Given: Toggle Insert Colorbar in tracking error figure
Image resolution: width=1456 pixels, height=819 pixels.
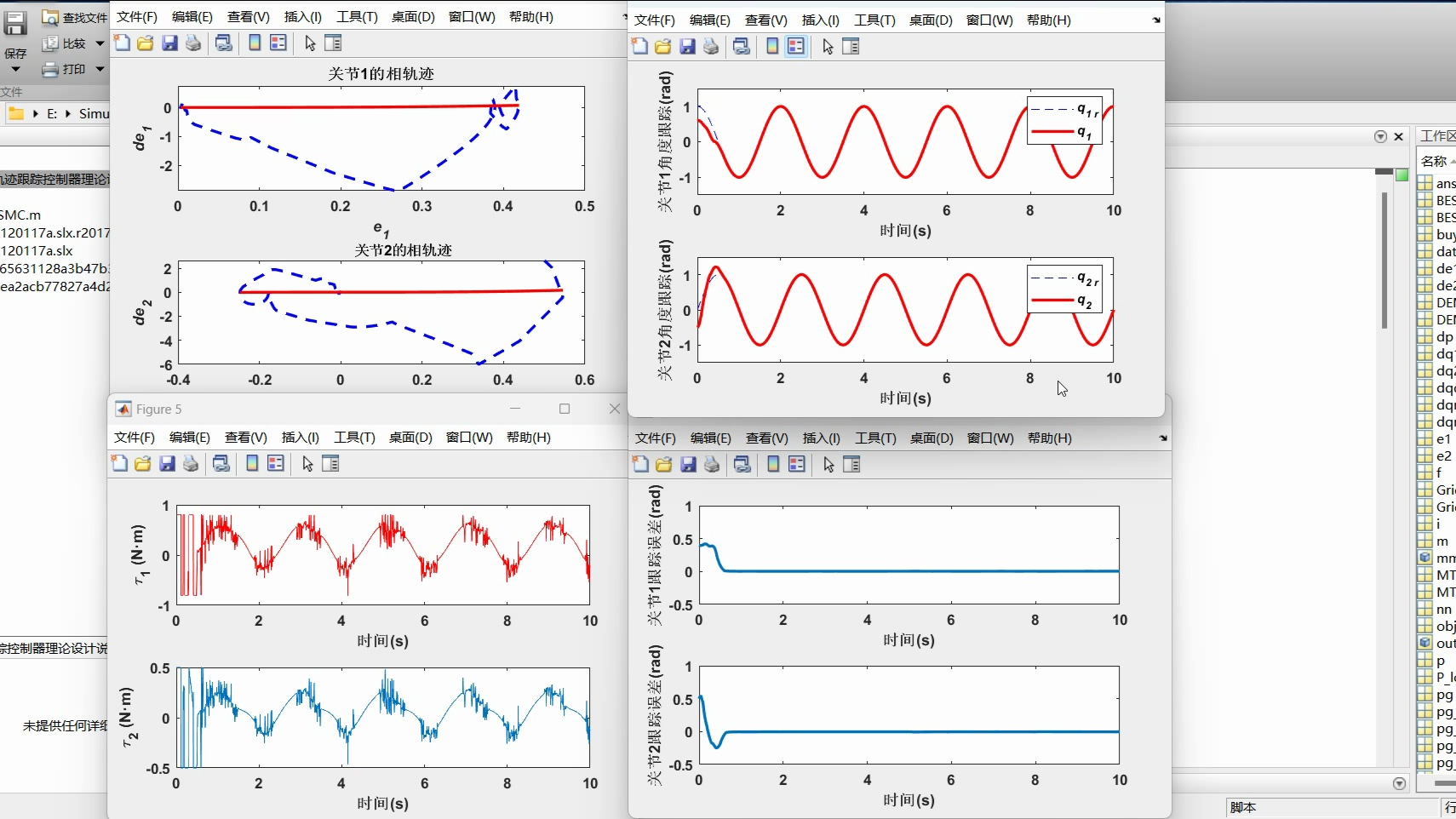Looking at the screenshot, I should point(773,464).
